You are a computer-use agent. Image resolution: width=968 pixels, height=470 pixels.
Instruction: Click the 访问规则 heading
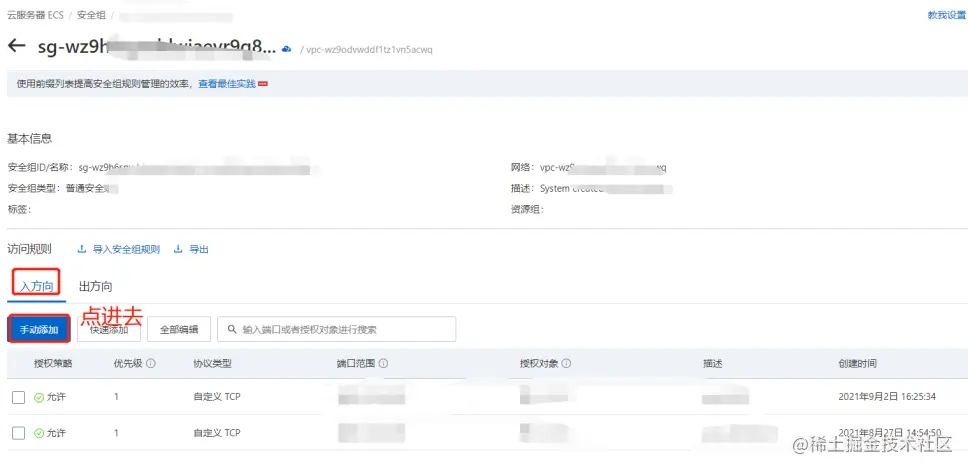(x=30, y=250)
